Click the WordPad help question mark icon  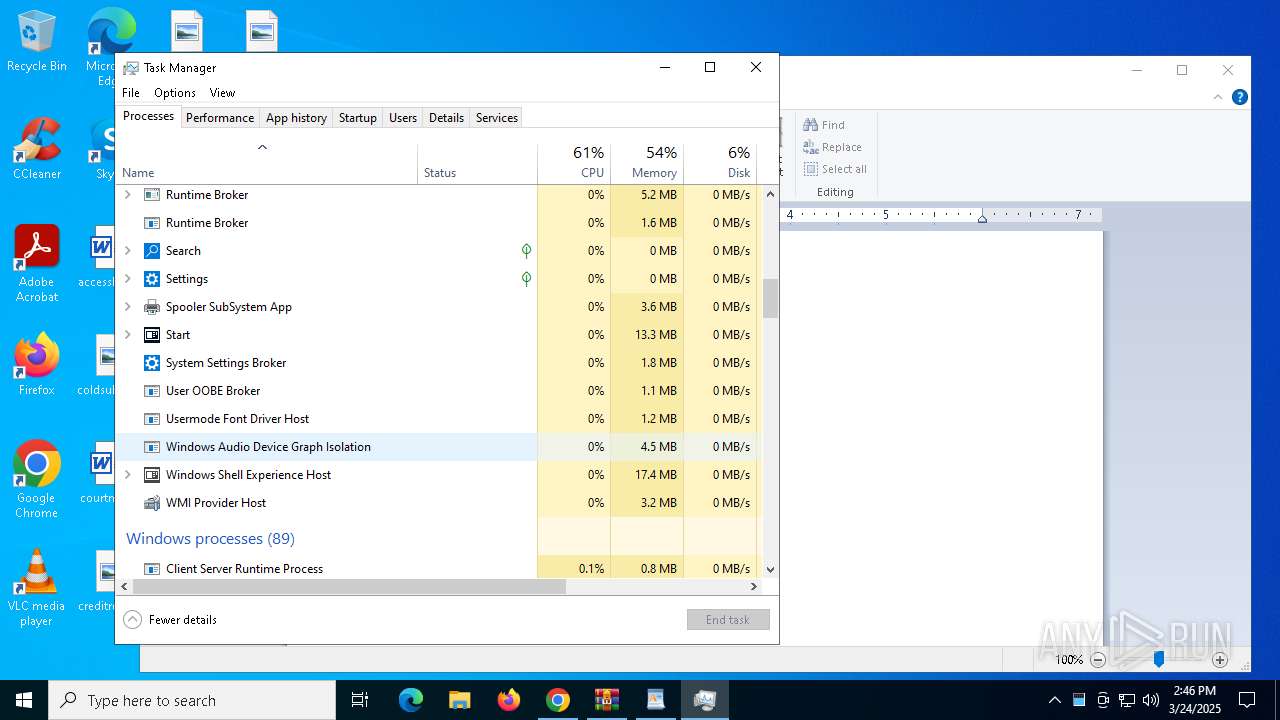1240,97
